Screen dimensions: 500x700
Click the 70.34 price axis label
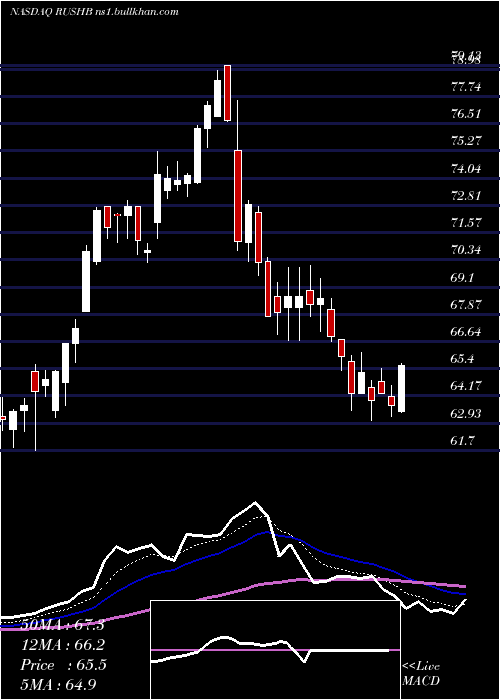pos(466,250)
